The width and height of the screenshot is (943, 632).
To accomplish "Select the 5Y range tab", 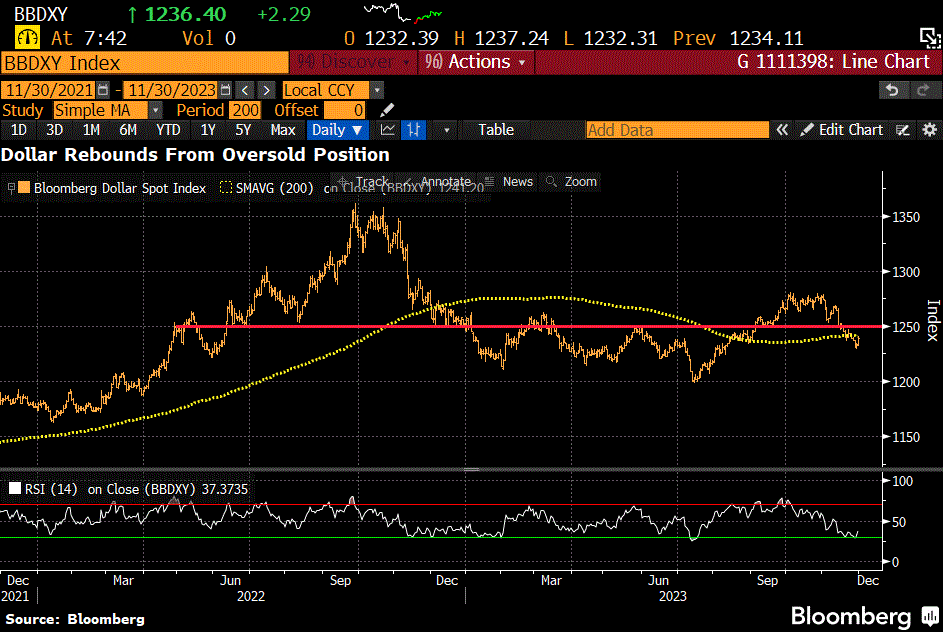I will pyautogui.click(x=243, y=130).
